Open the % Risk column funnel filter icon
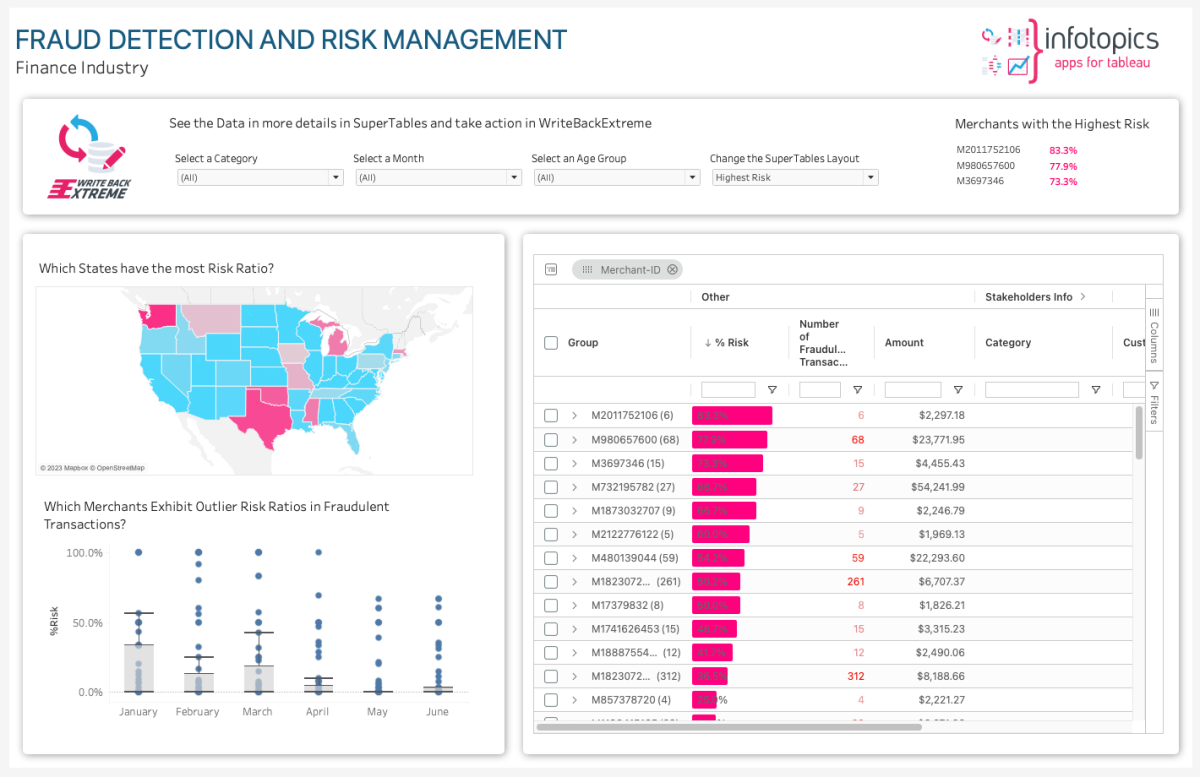Screen dimensions: 1200x777 (772, 389)
